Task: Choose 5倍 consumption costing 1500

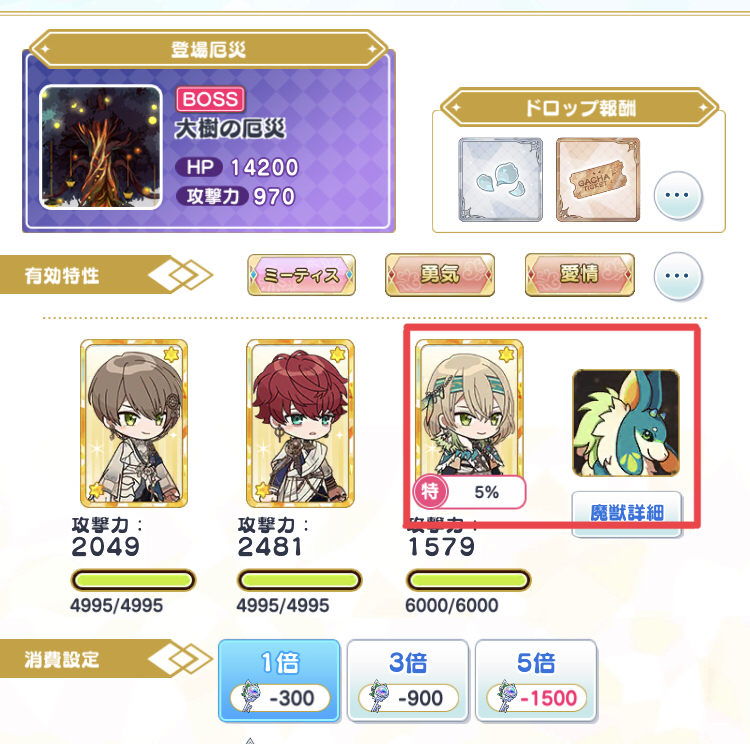Action: 536,680
